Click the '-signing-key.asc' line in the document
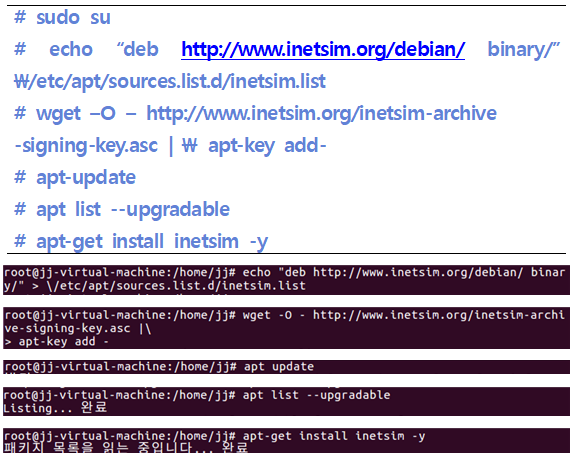575x461 pixels. pos(86,146)
